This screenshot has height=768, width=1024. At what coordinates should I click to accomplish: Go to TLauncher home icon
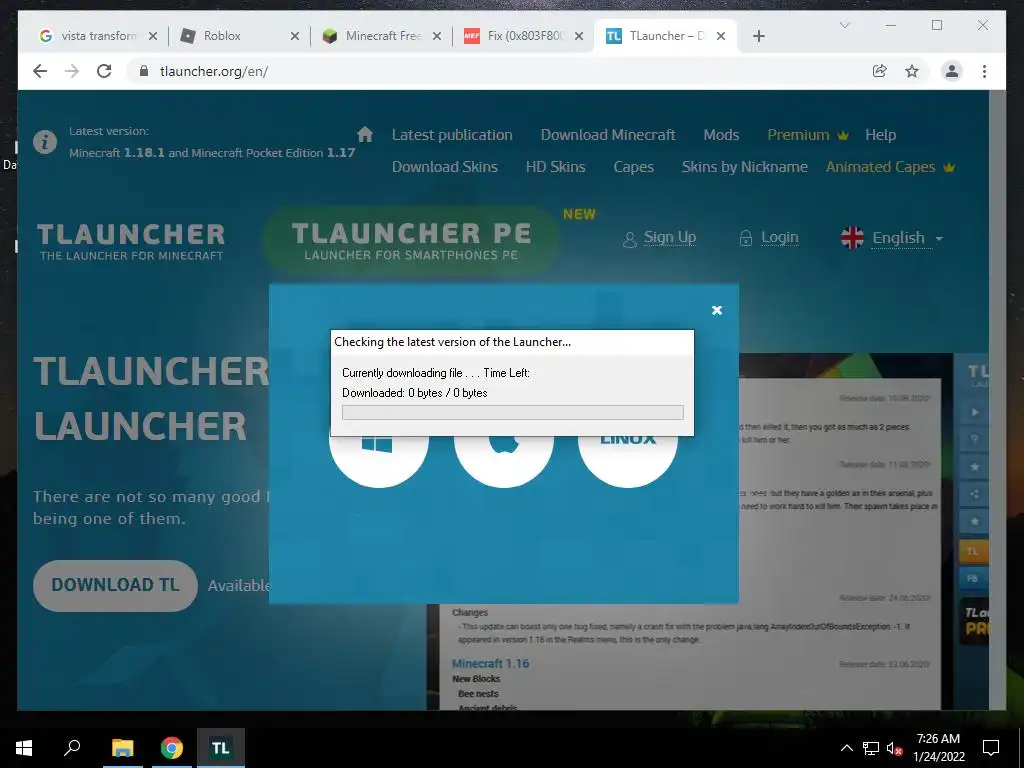(x=365, y=134)
